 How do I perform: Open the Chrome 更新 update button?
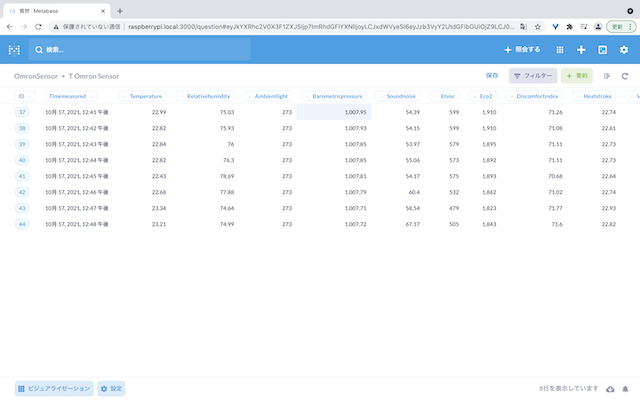pyautogui.click(x=621, y=27)
